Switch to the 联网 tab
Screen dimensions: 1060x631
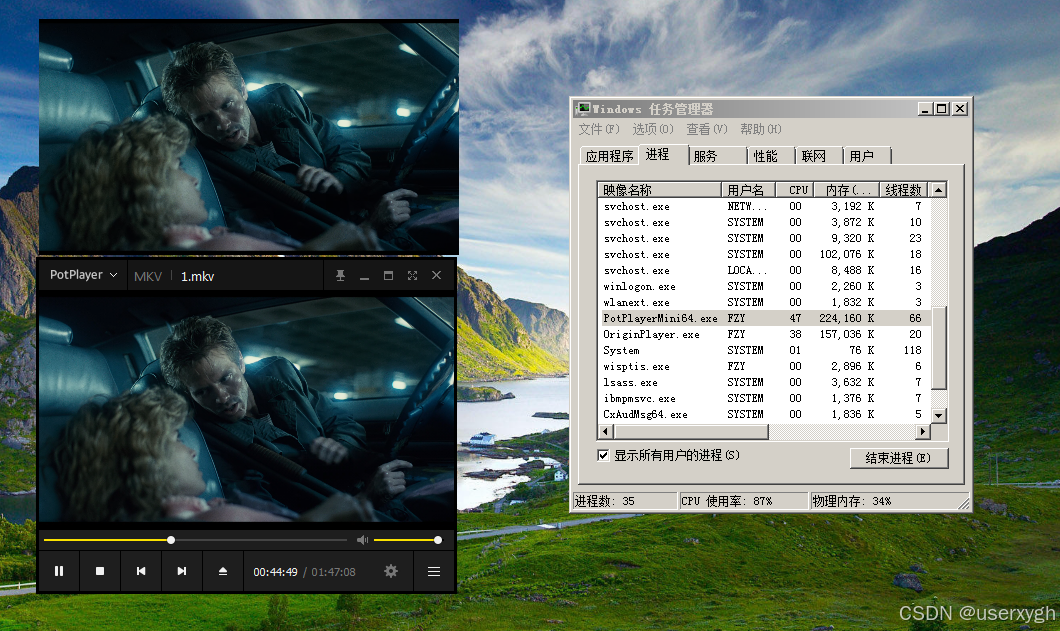818,156
